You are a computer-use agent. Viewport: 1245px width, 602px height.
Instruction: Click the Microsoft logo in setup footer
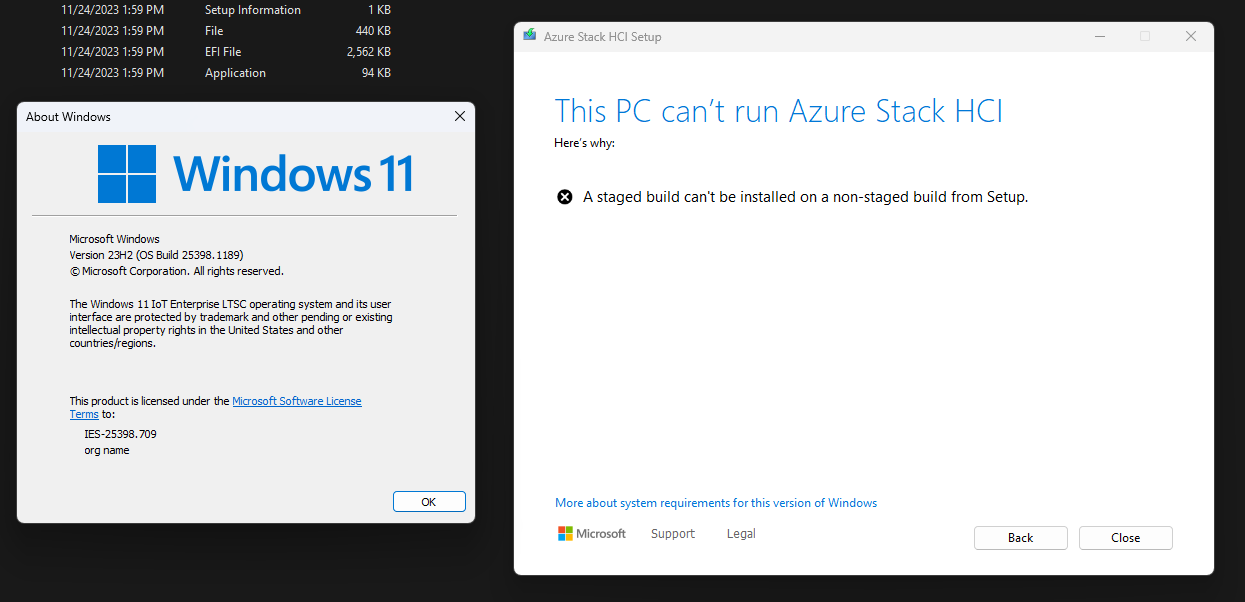pyautogui.click(x=592, y=534)
